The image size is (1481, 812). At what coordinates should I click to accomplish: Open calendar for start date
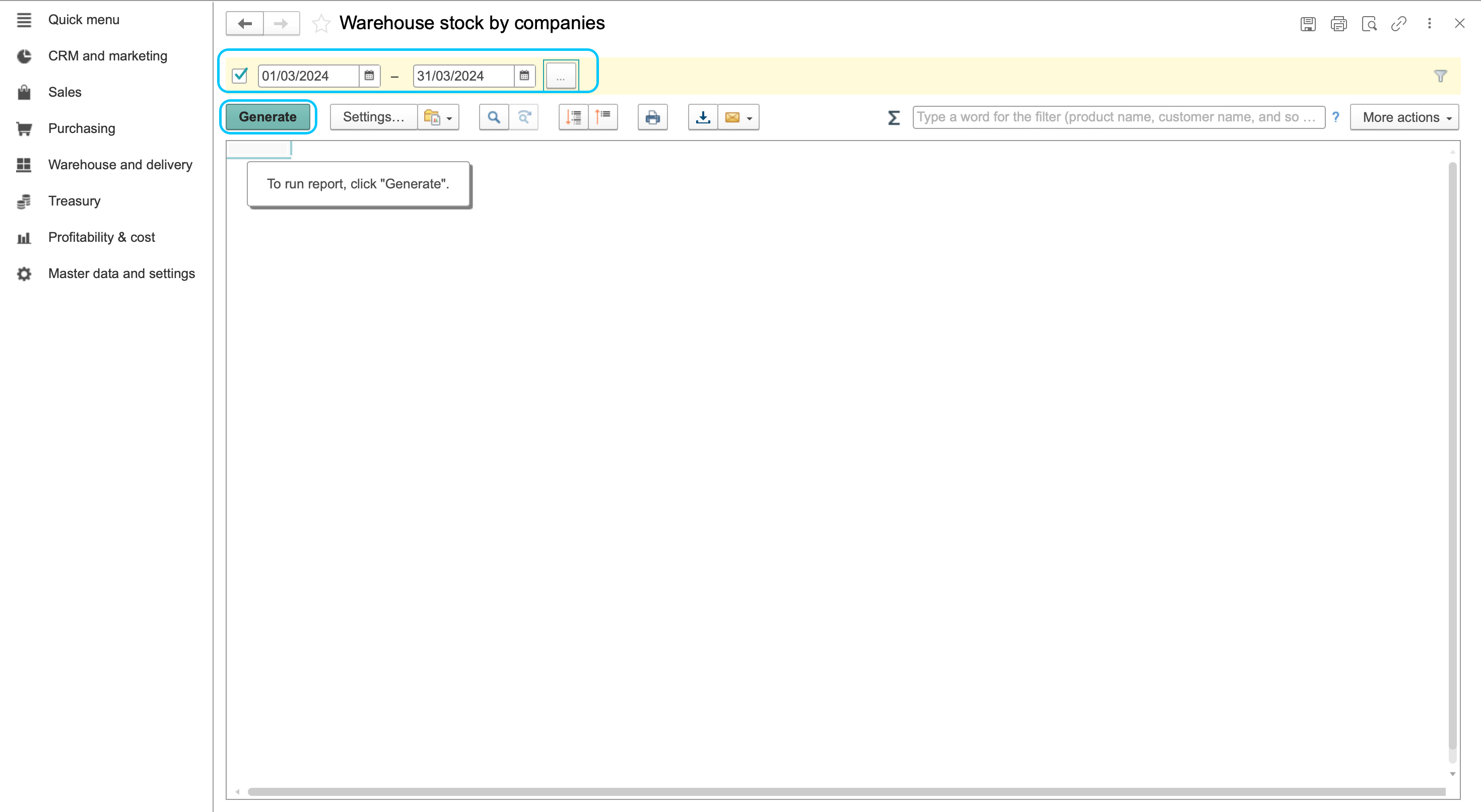coord(369,76)
